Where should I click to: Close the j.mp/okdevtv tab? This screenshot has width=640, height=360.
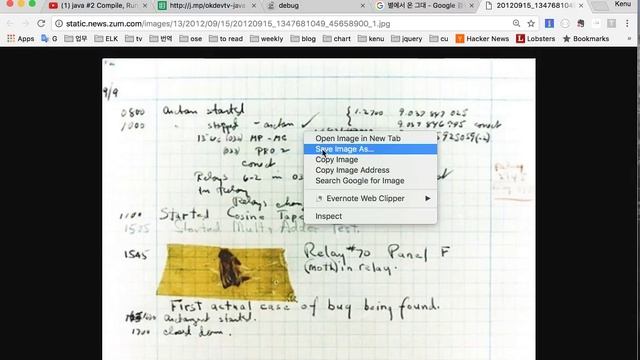[254, 6]
